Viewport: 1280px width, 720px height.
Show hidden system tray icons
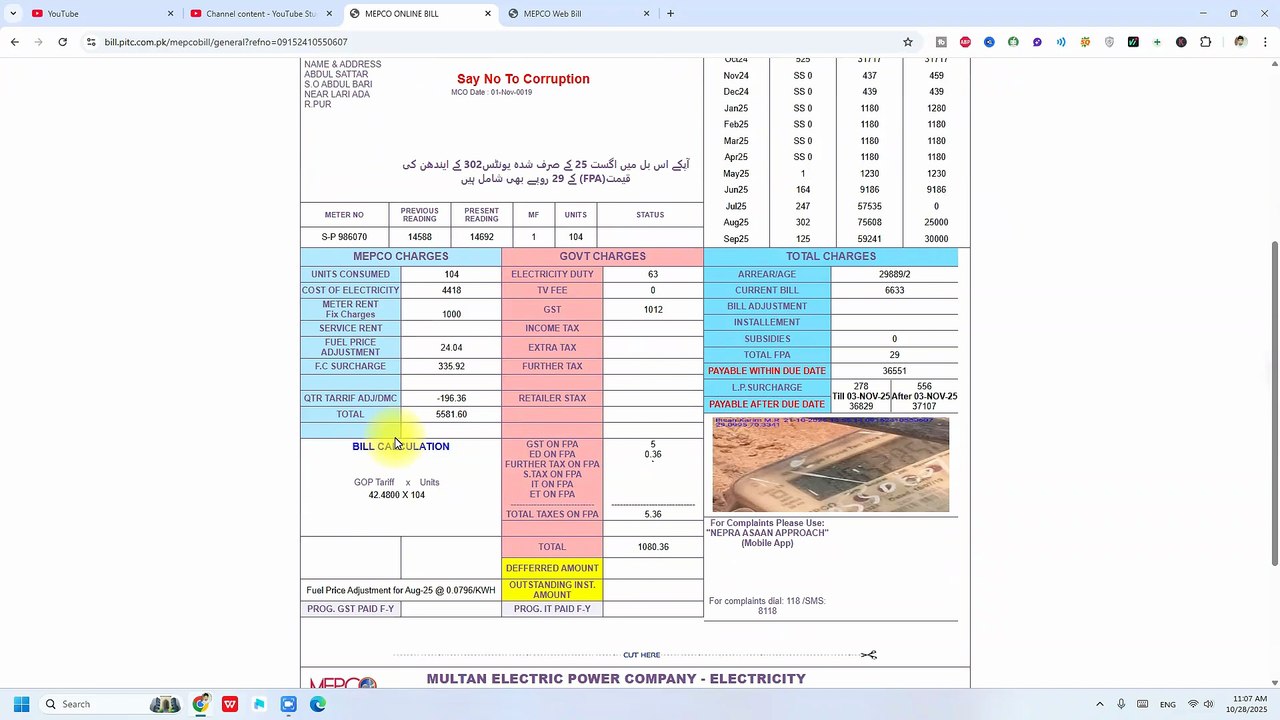tap(1100, 704)
